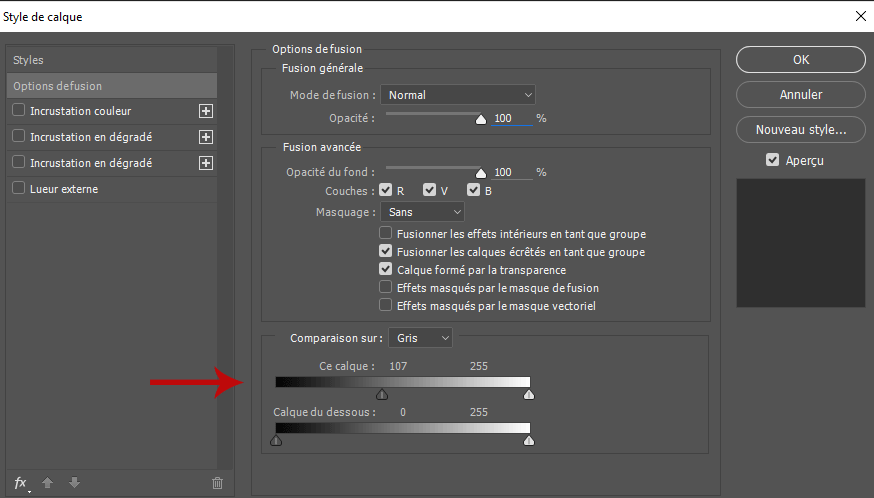
Task: Expand the Masquage dropdown
Action: (x=422, y=212)
